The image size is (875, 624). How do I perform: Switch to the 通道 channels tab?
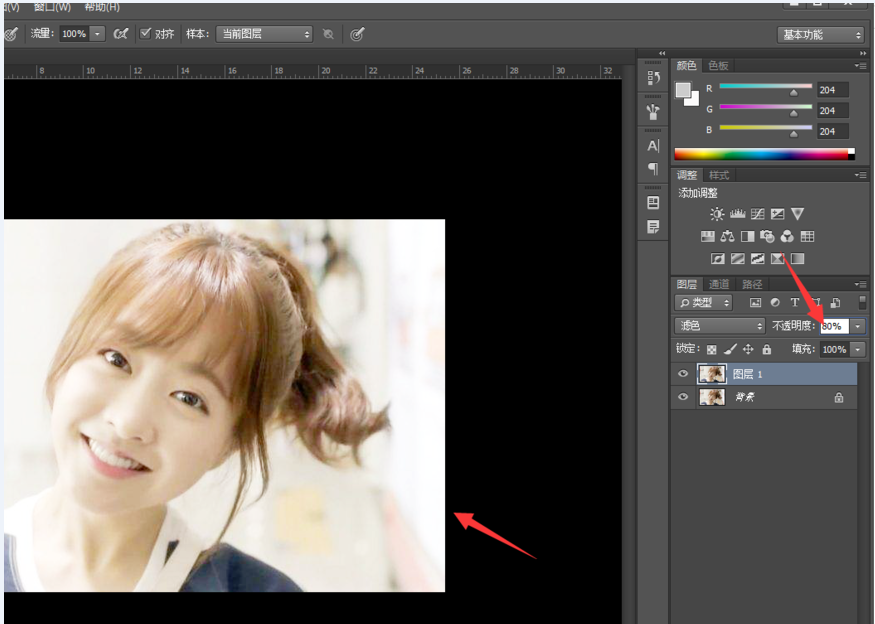tap(719, 285)
